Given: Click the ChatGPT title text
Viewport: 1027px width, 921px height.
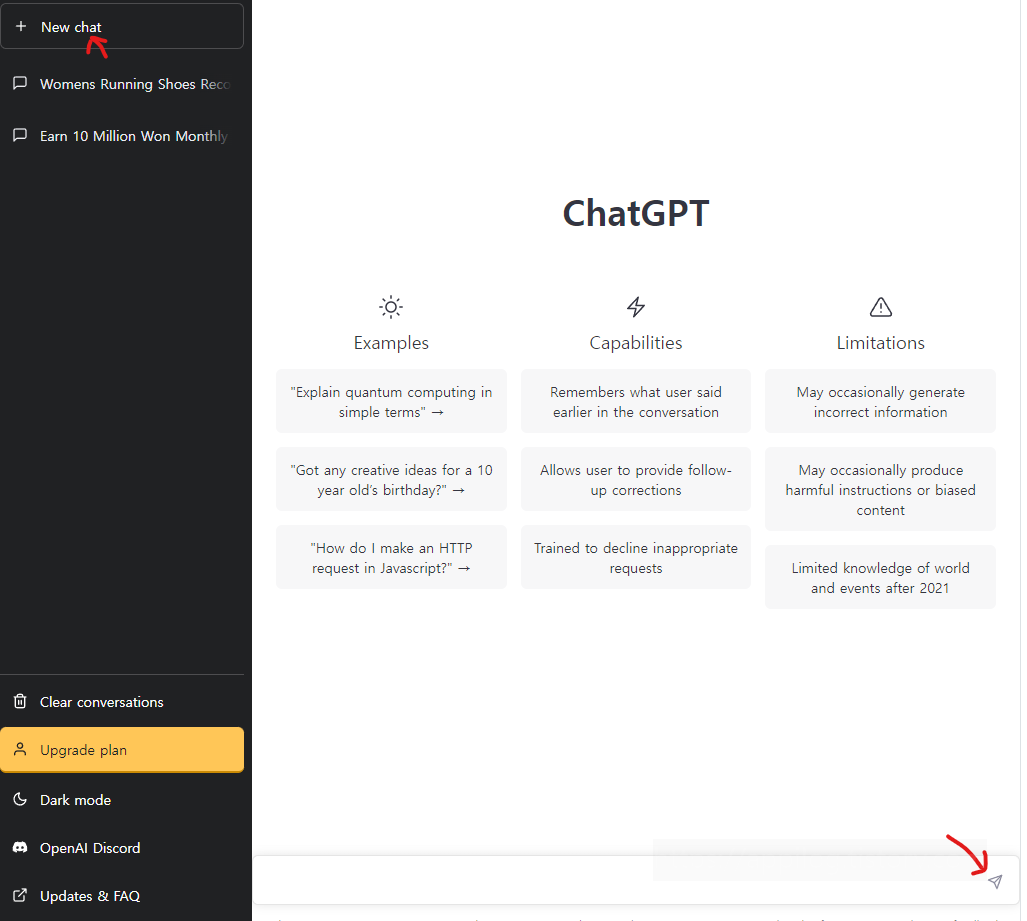Looking at the screenshot, I should coord(635,213).
